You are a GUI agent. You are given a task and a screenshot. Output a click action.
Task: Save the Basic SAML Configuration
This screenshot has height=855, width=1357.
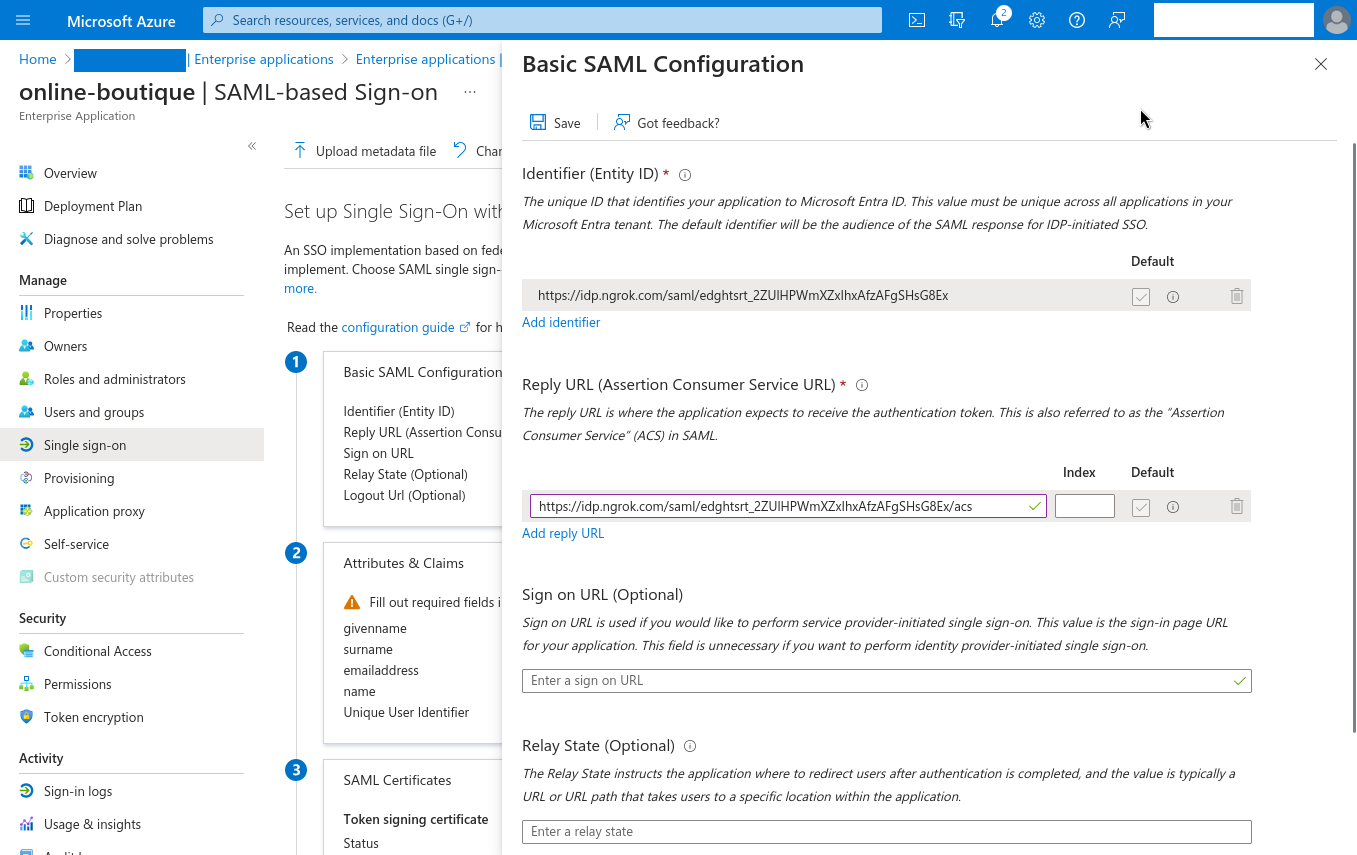tap(554, 122)
